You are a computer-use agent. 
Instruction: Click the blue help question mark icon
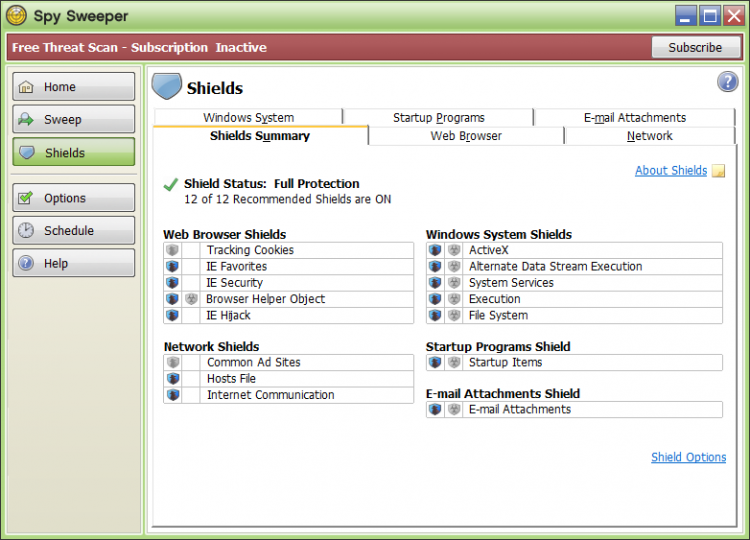click(x=727, y=82)
